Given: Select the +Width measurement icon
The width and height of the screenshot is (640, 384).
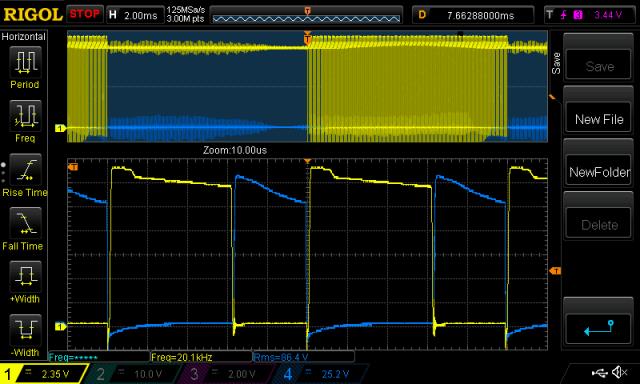Looking at the screenshot, I should coord(25,277).
